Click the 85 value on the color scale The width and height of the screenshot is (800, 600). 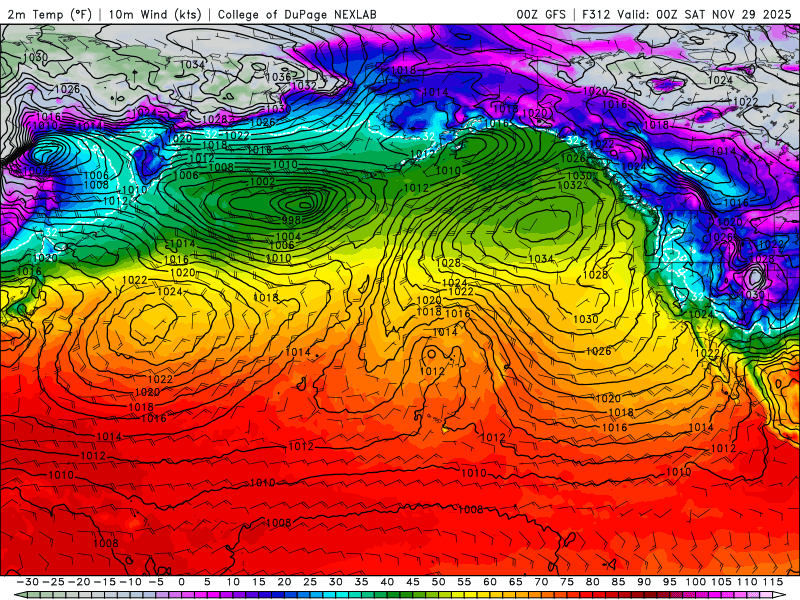point(618,582)
